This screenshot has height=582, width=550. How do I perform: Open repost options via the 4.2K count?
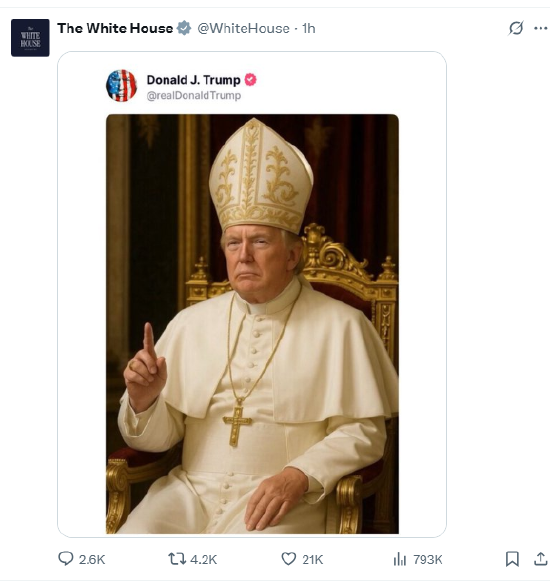pos(203,559)
